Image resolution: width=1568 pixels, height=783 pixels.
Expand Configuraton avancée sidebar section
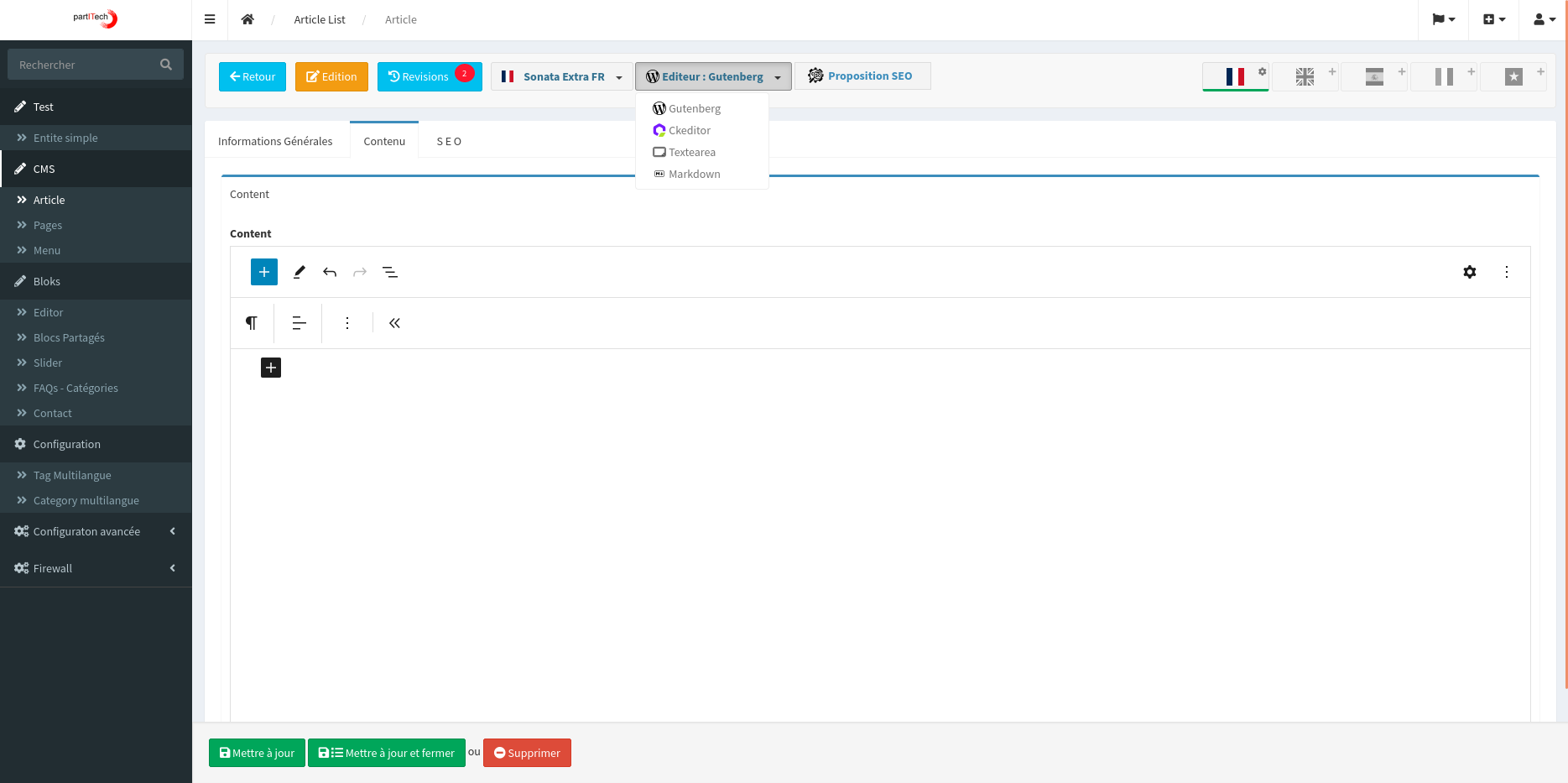click(x=96, y=531)
